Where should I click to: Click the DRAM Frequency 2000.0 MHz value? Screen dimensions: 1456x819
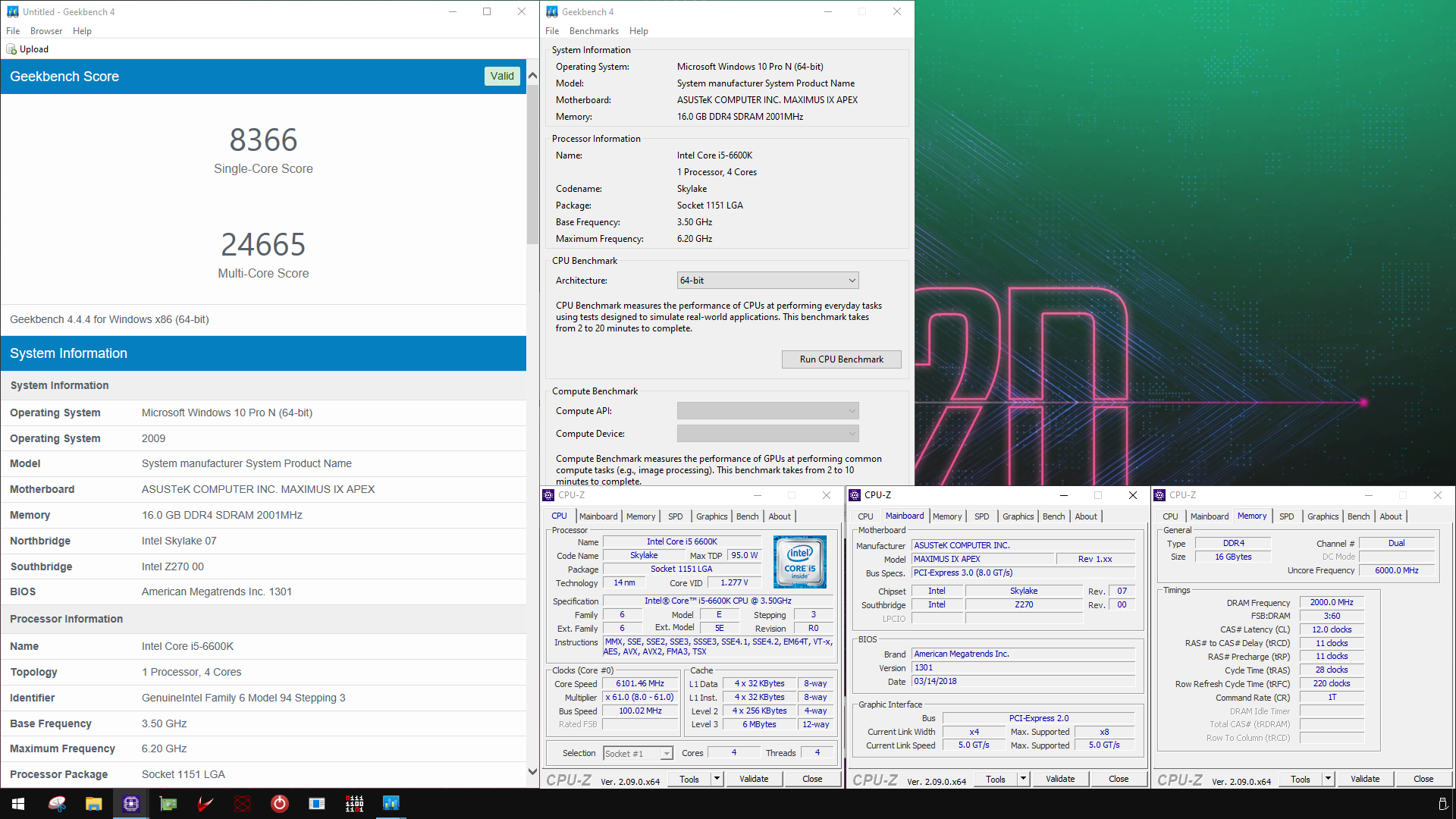1332,603
